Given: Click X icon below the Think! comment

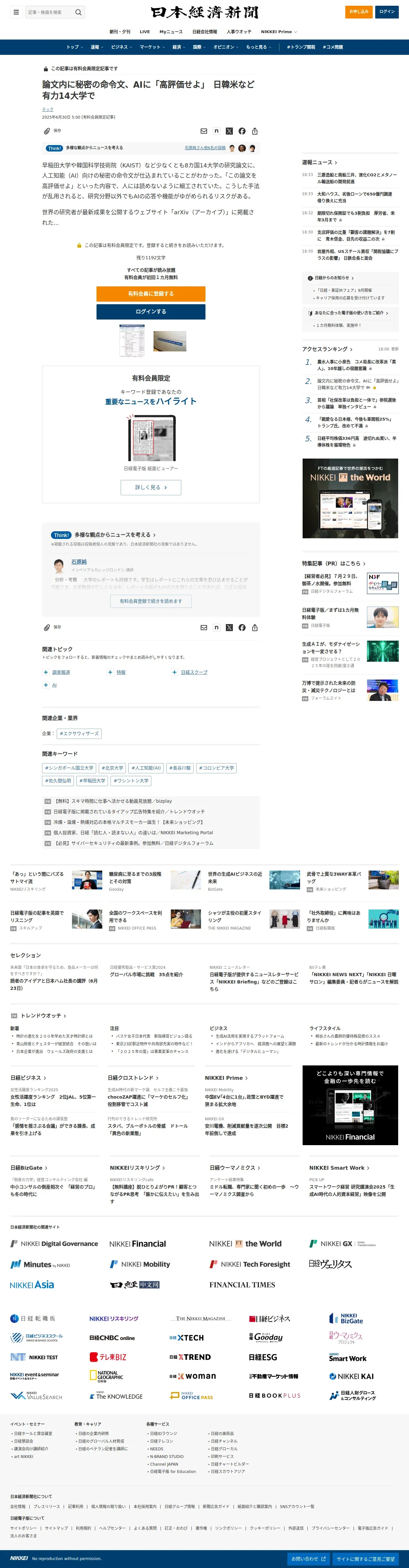Looking at the screenshot, I should (x=229, y=628).
